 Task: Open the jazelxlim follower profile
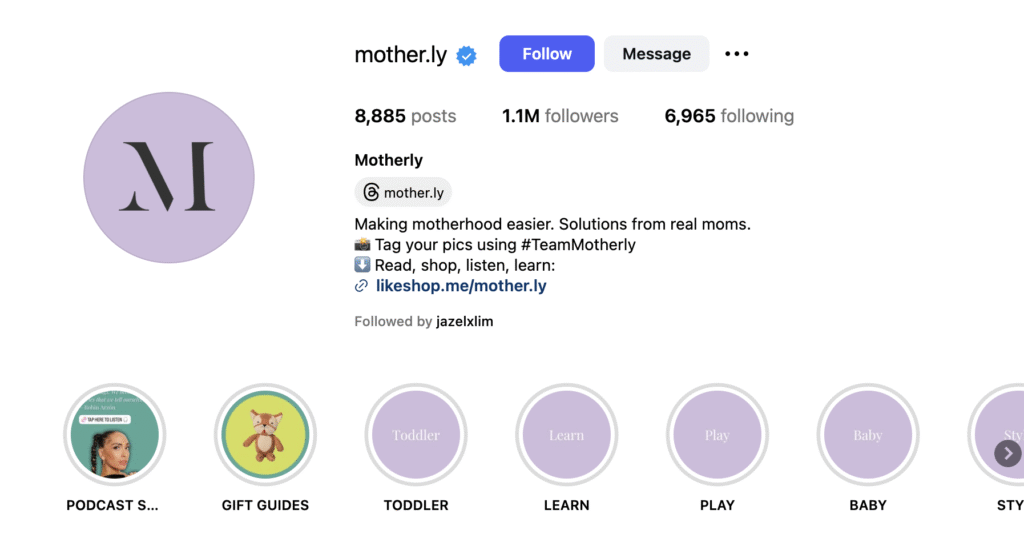[x=465, y=321]
